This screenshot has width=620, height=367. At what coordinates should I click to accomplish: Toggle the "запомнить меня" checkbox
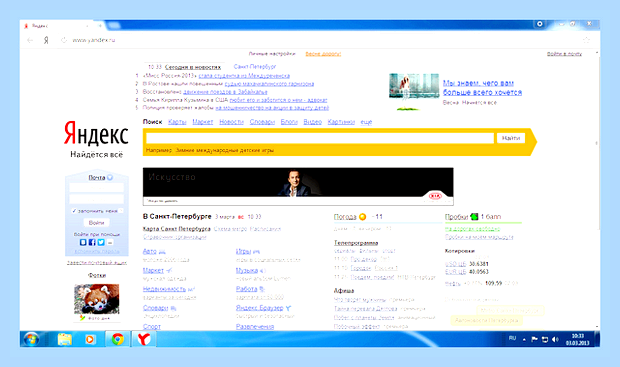(x=74, y=211)
